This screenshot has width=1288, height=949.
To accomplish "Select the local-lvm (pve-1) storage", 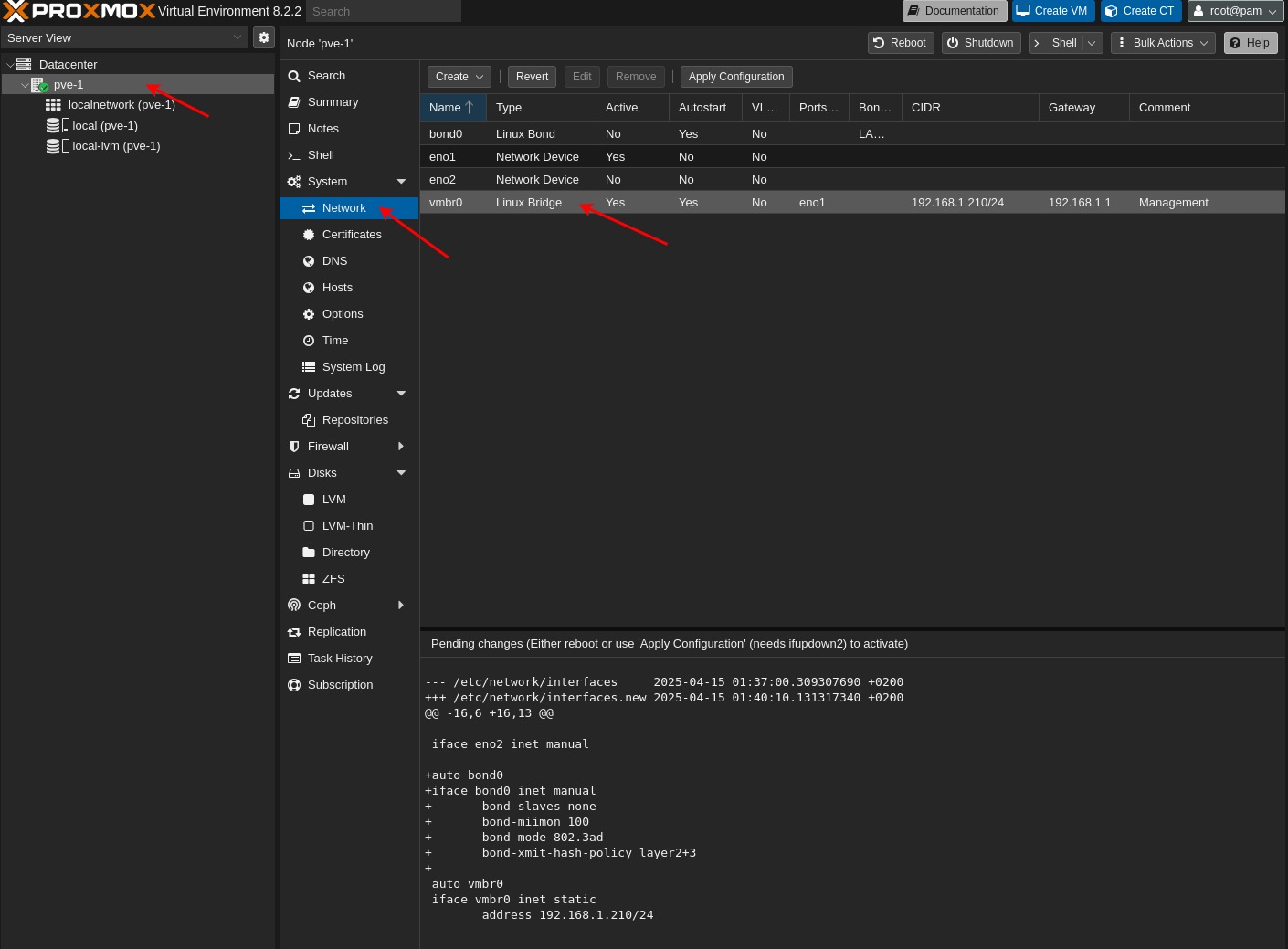I will [116, 146].
